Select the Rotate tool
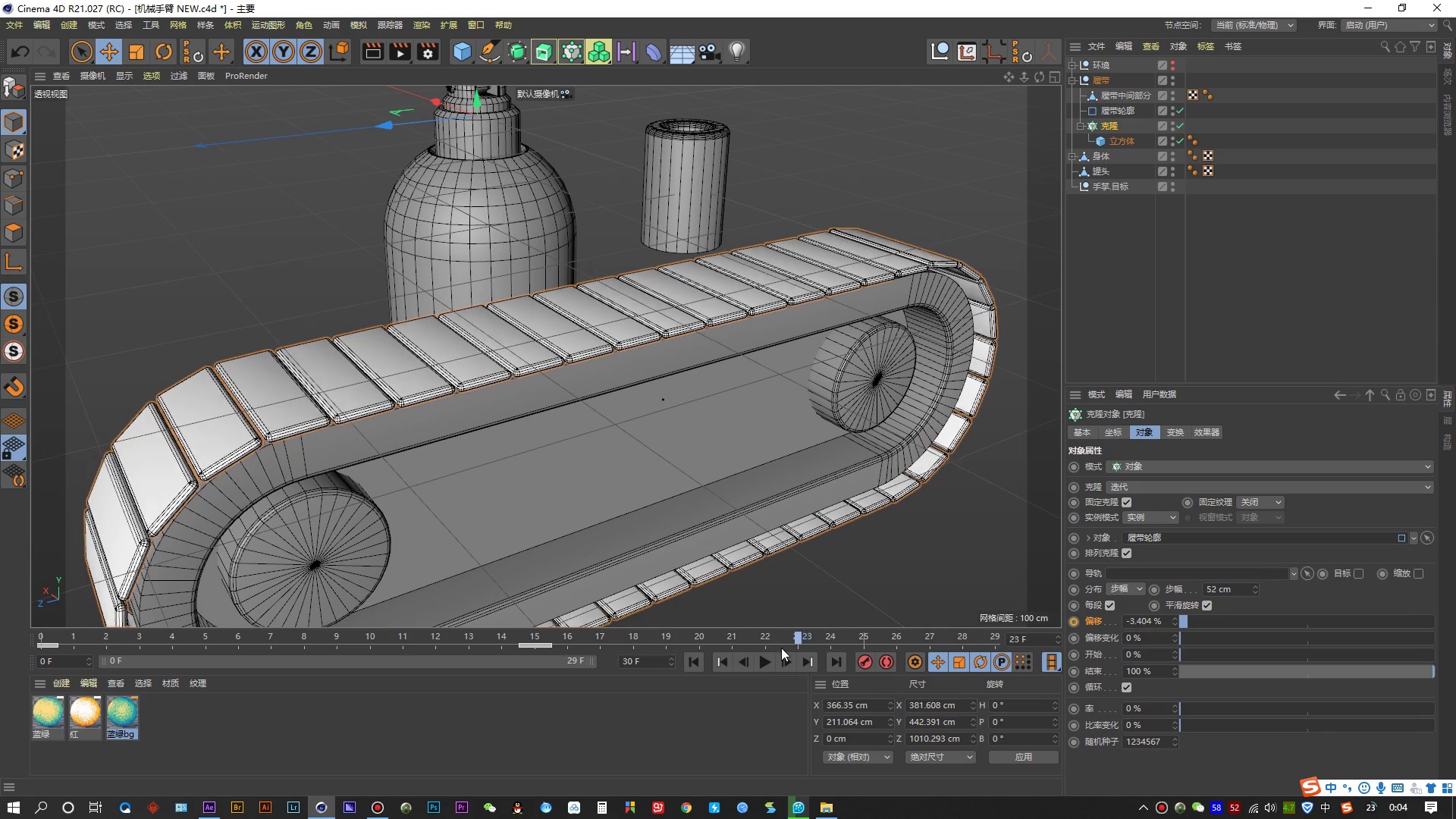The width and height of the screenshot is (1456, 819). point(164,52)
